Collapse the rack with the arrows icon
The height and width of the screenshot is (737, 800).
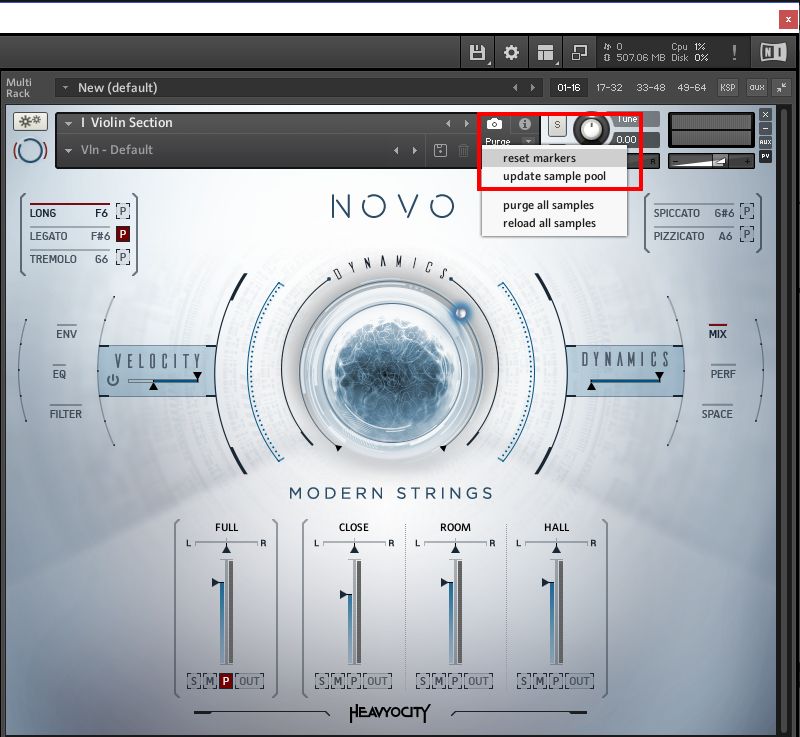click(781, 87)
